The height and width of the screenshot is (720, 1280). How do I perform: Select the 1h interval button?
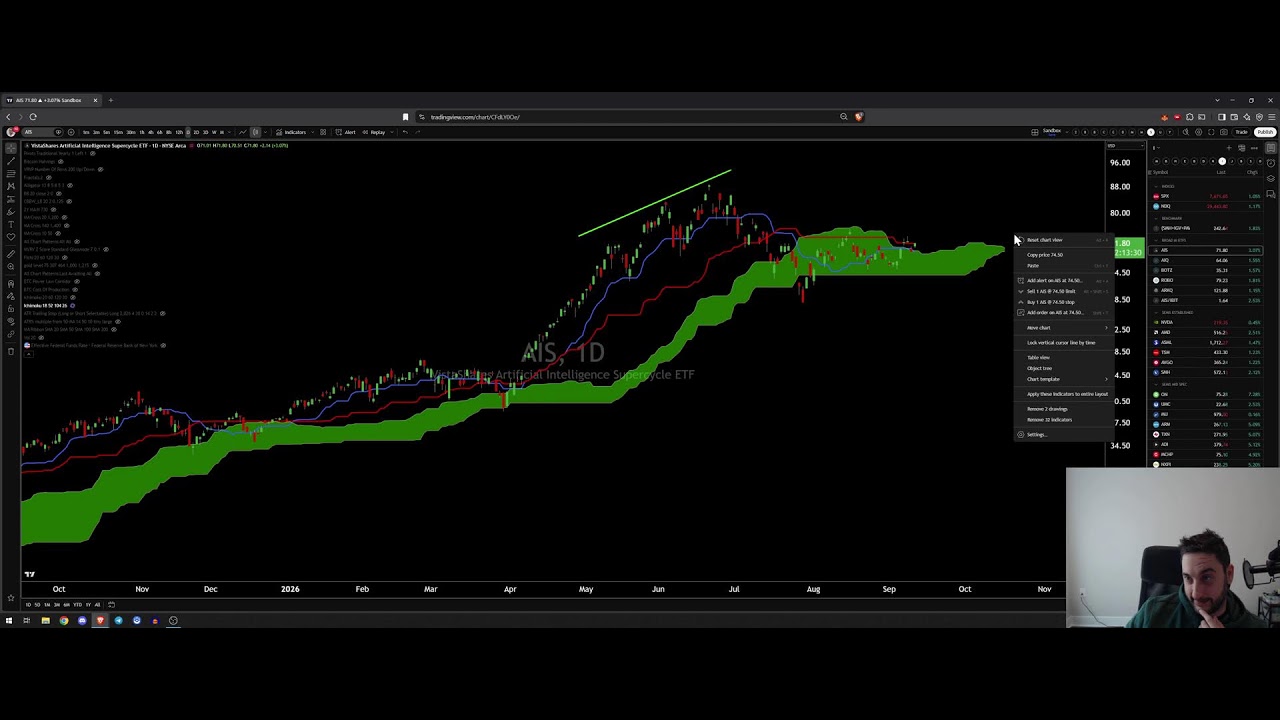pyautogui.click(x=142, y=132)
